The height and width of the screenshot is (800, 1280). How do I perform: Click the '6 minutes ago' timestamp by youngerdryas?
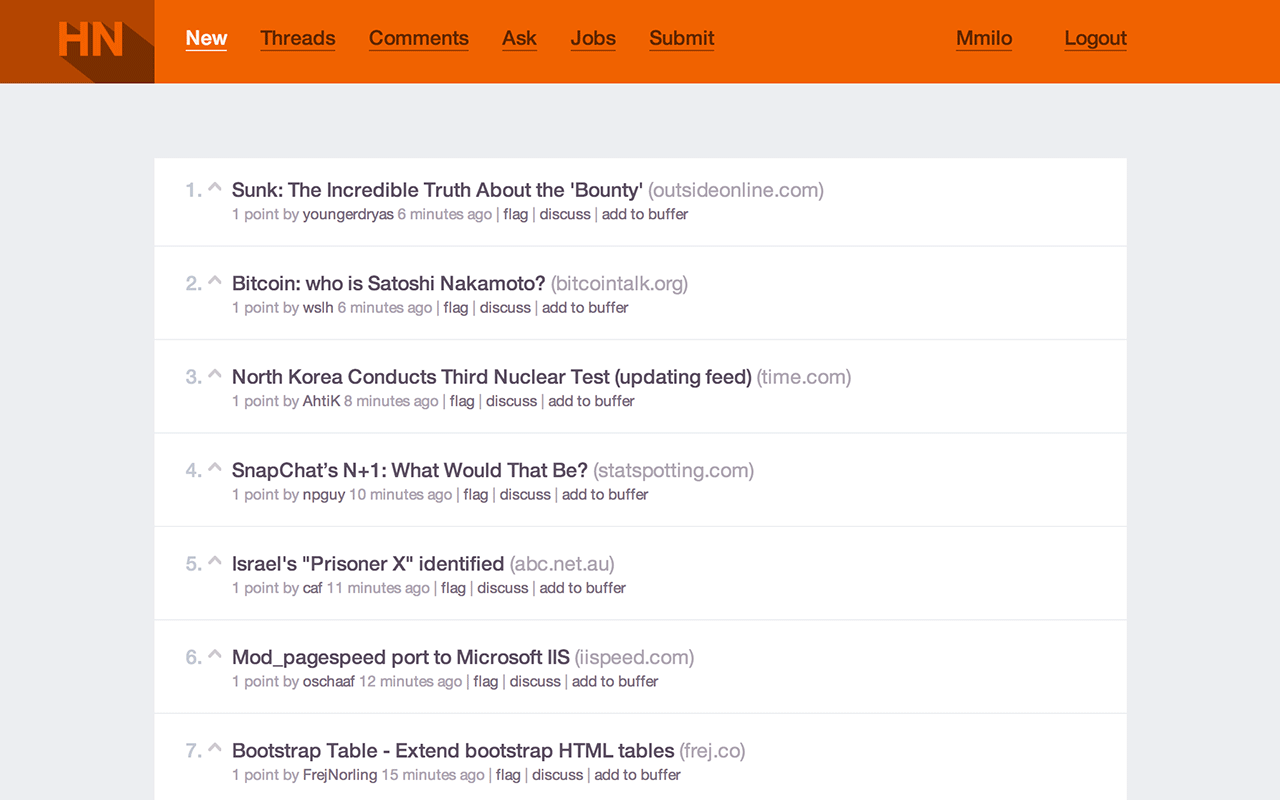pos(445,214)
